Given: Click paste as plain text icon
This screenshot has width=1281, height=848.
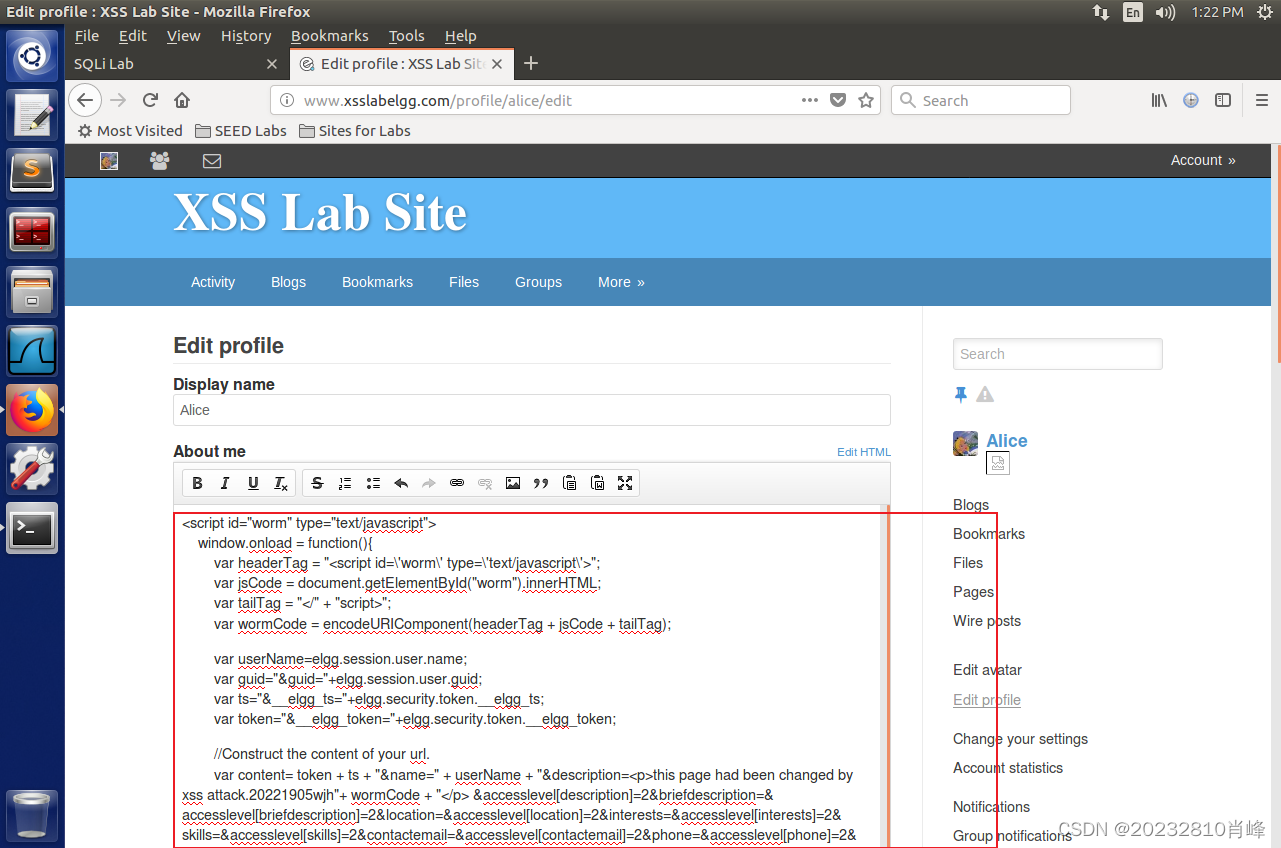Looking at the screenshot, I should [x=569, y=483].
